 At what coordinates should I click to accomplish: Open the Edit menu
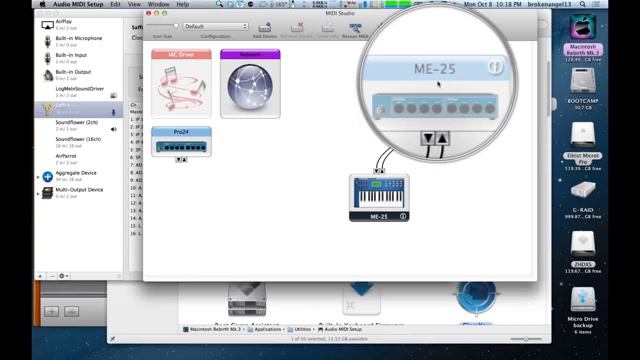[115, 4]
